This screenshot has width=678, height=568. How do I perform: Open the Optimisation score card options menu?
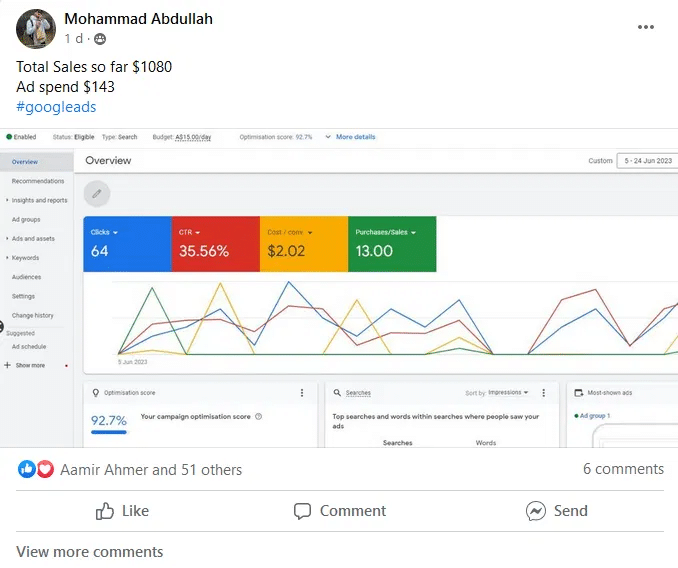coord(302,392)
